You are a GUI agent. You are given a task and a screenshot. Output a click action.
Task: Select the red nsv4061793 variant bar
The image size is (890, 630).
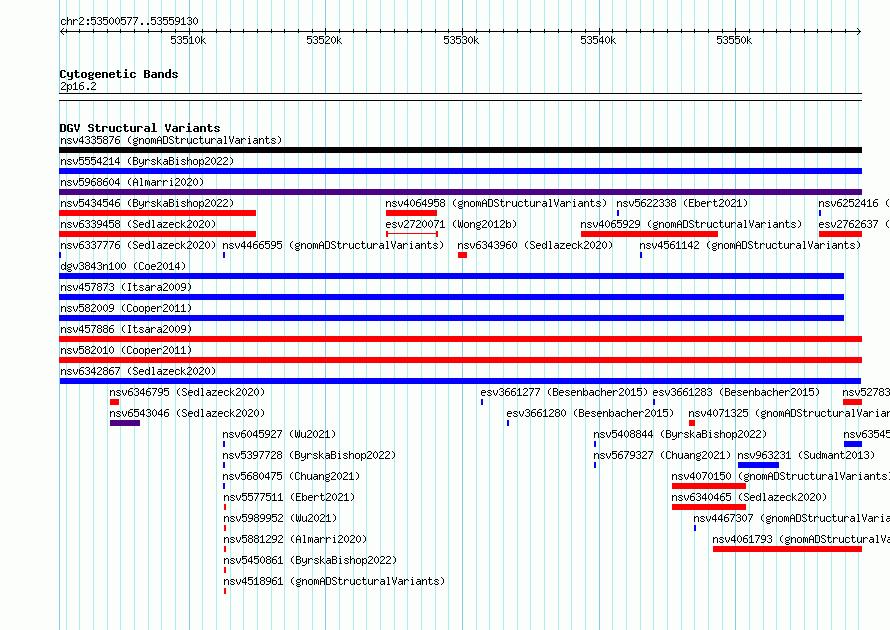(787, 549)
